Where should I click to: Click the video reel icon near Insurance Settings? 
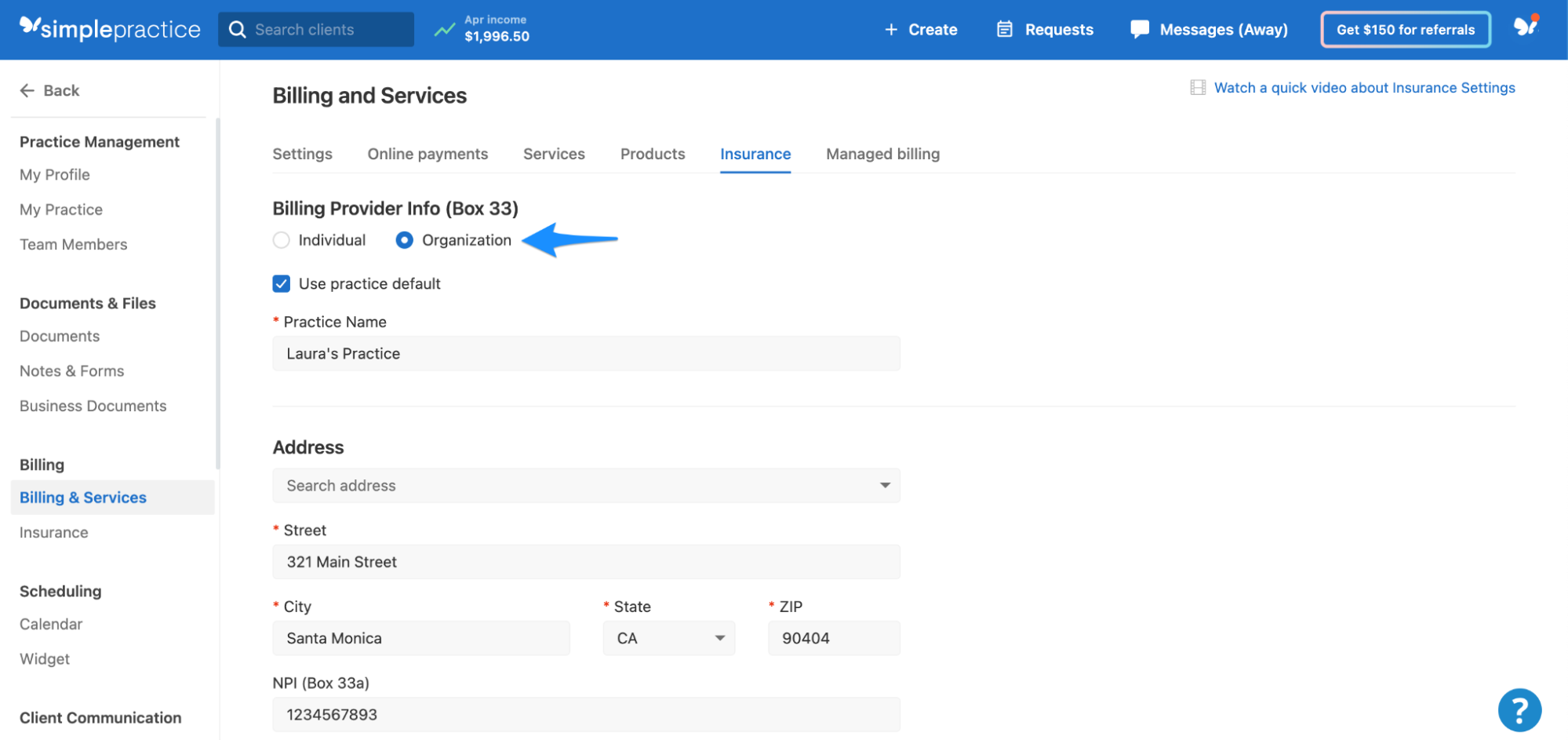point(1197,87)
